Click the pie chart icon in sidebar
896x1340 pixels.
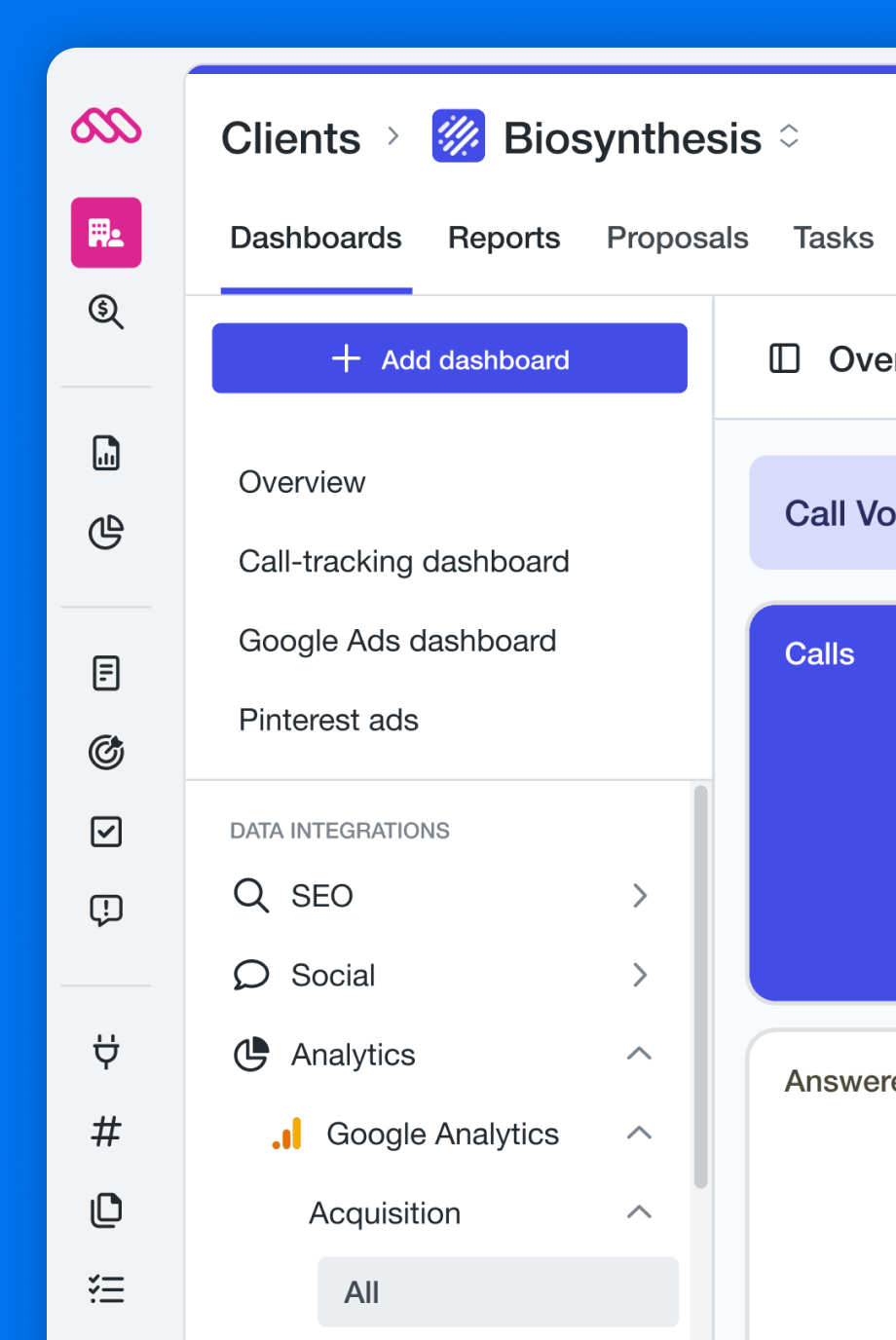coord(106,532)
